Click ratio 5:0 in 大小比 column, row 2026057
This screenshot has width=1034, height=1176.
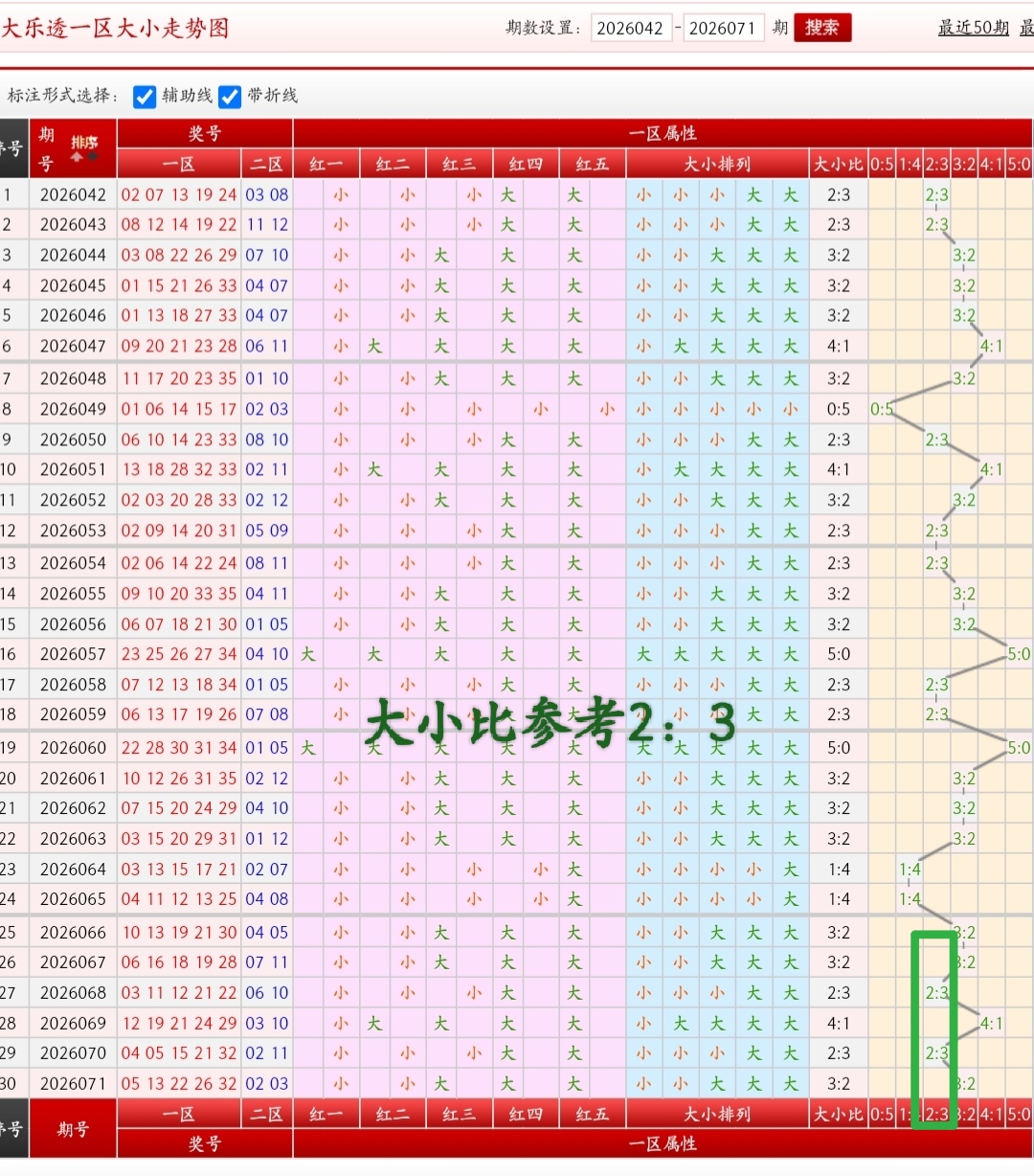(839, 654)
